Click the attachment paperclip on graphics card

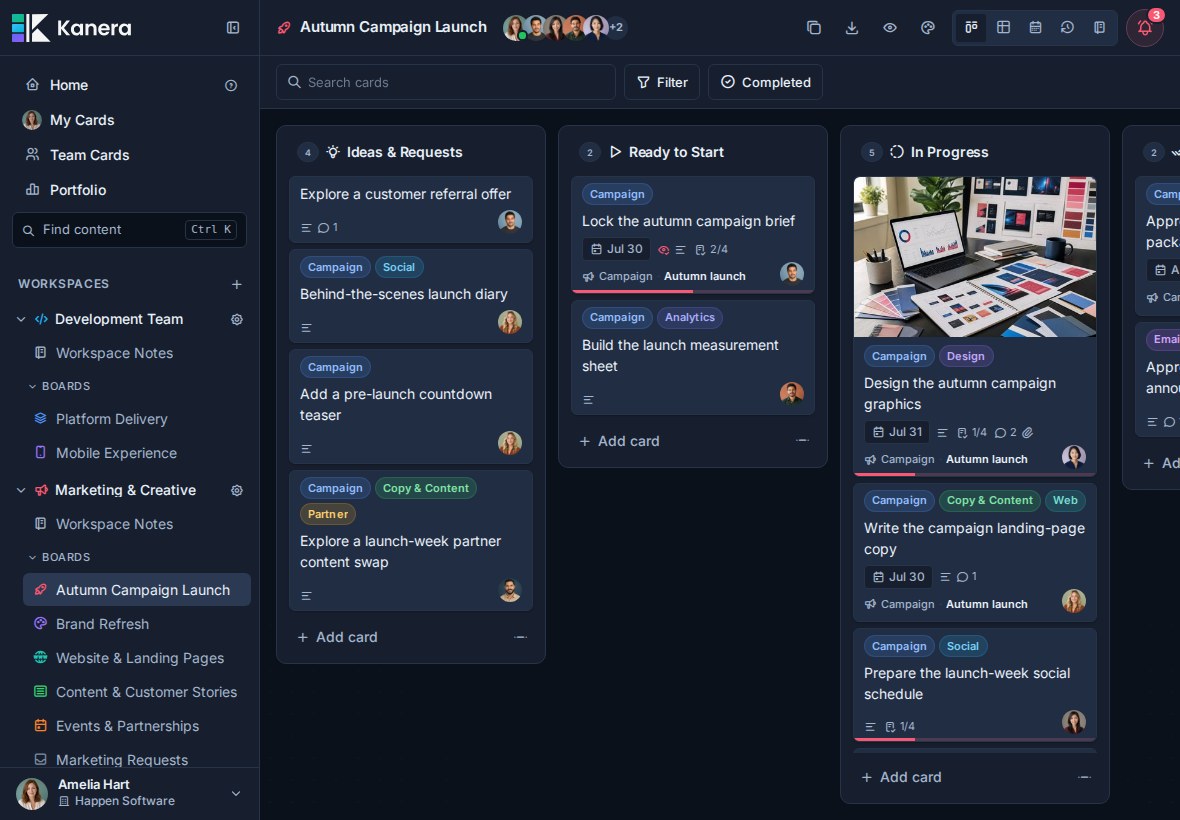coord(1027,433)
